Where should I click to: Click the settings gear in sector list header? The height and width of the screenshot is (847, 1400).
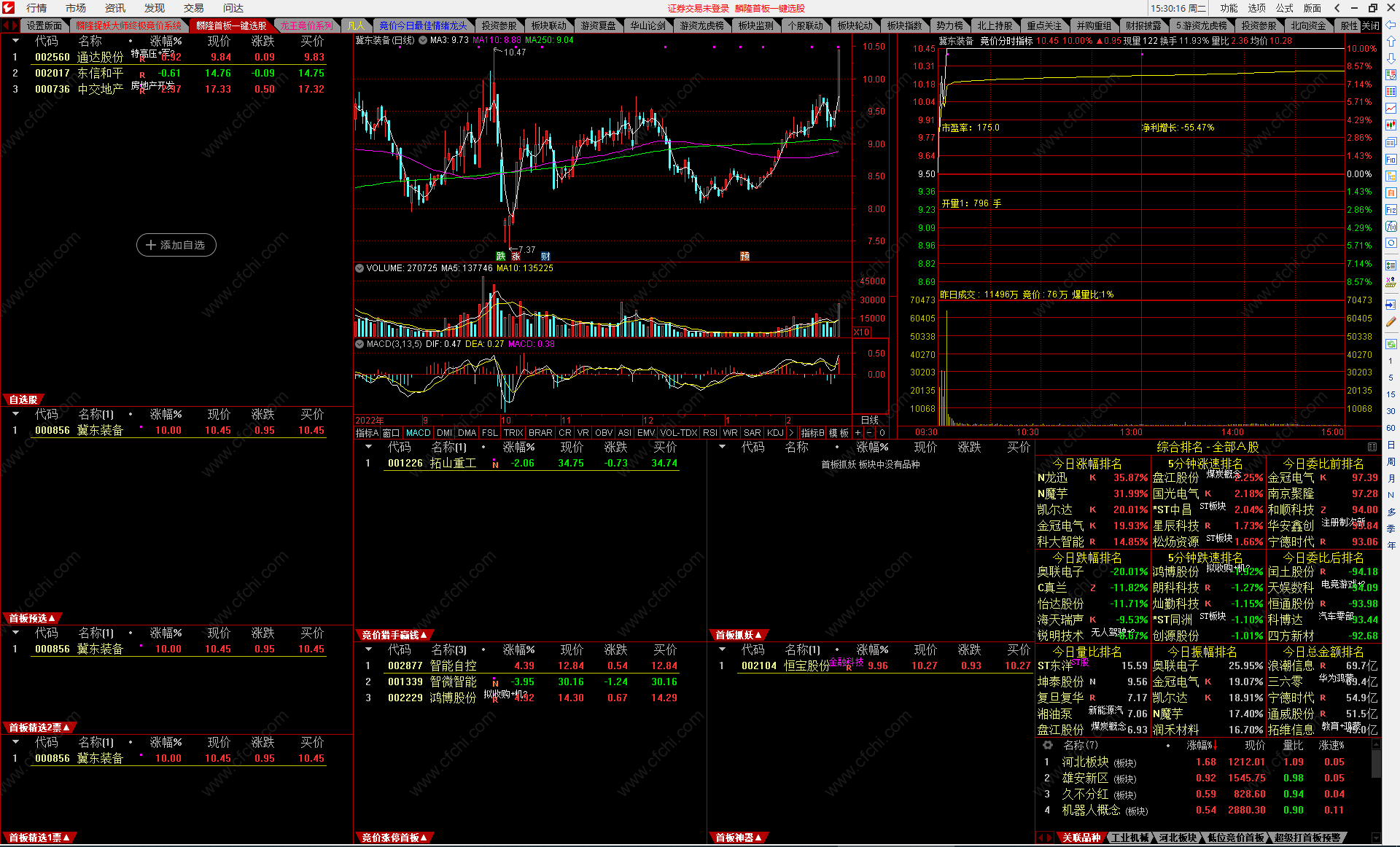tap(1048, 745)
